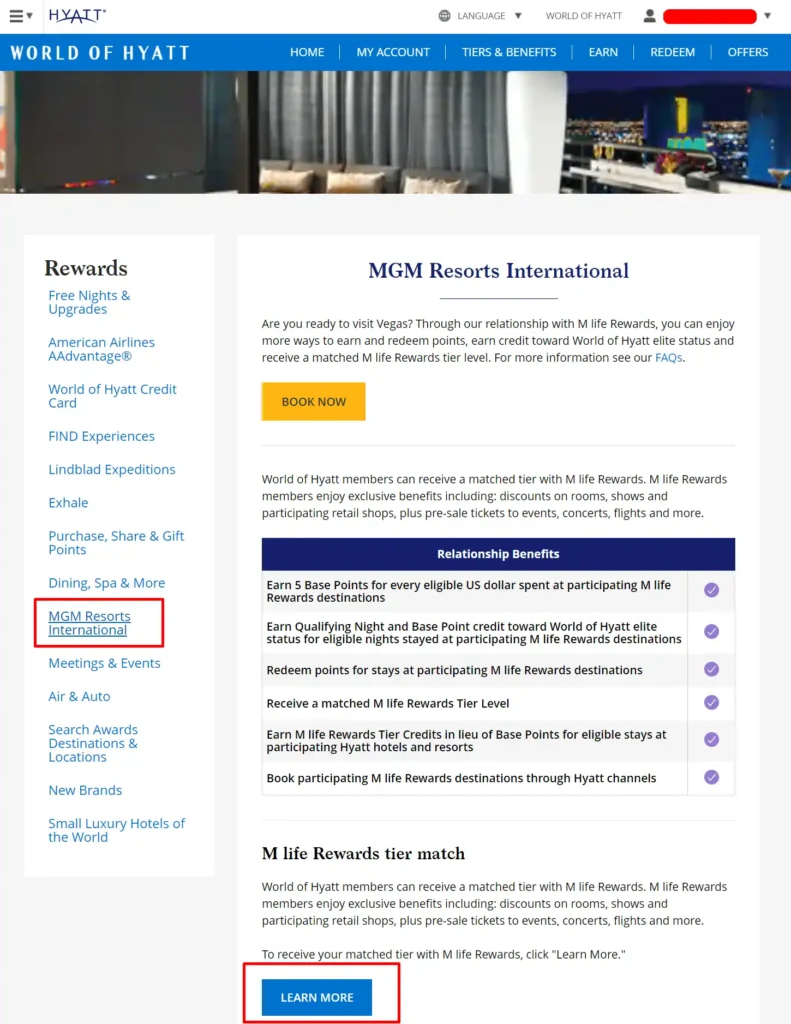Go to My Account in navigation
The image size is (791, 1024).
[x=393, y=52]
